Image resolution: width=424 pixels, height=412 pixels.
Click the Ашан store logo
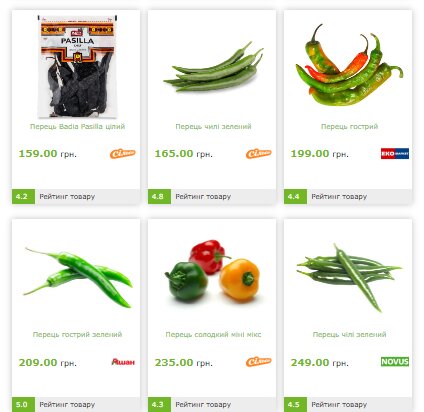point(123,362)
